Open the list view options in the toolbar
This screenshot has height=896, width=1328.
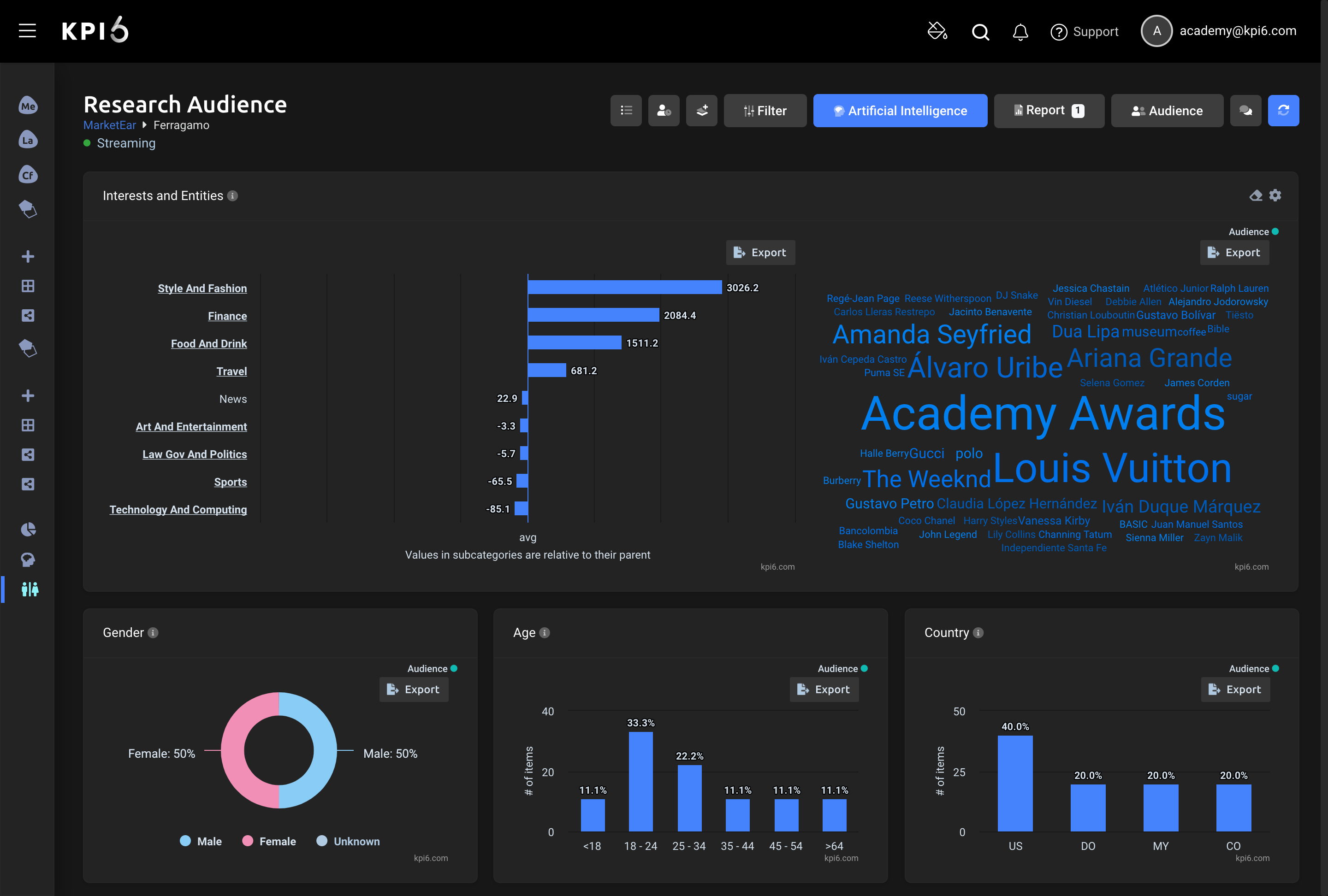[626, 110]
